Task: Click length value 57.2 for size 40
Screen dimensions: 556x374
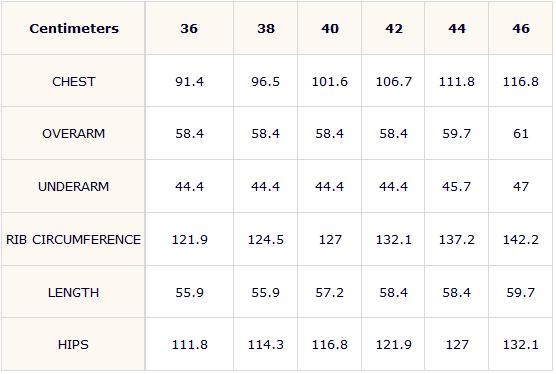Action: 330,292
